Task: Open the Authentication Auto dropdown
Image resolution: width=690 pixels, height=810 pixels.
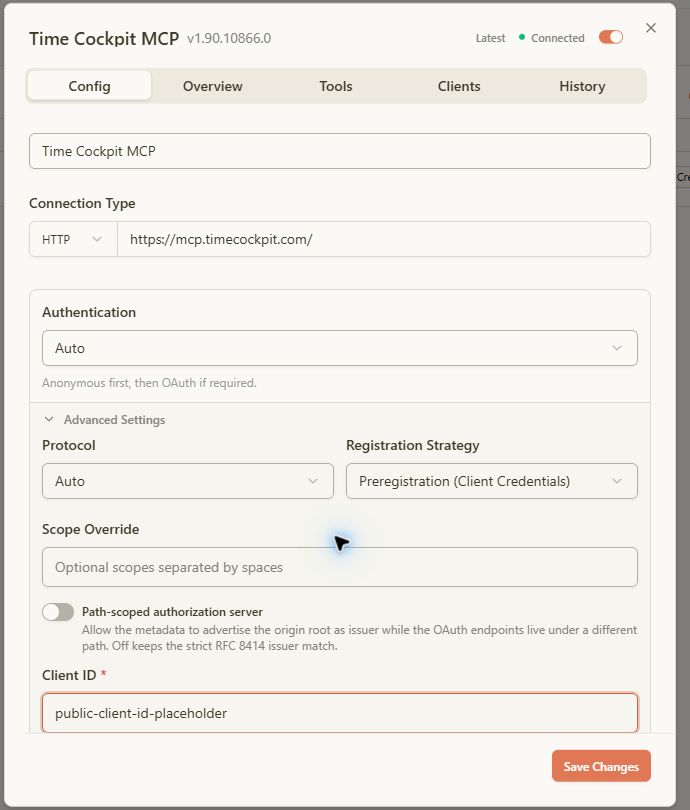Action: (340, 348)
